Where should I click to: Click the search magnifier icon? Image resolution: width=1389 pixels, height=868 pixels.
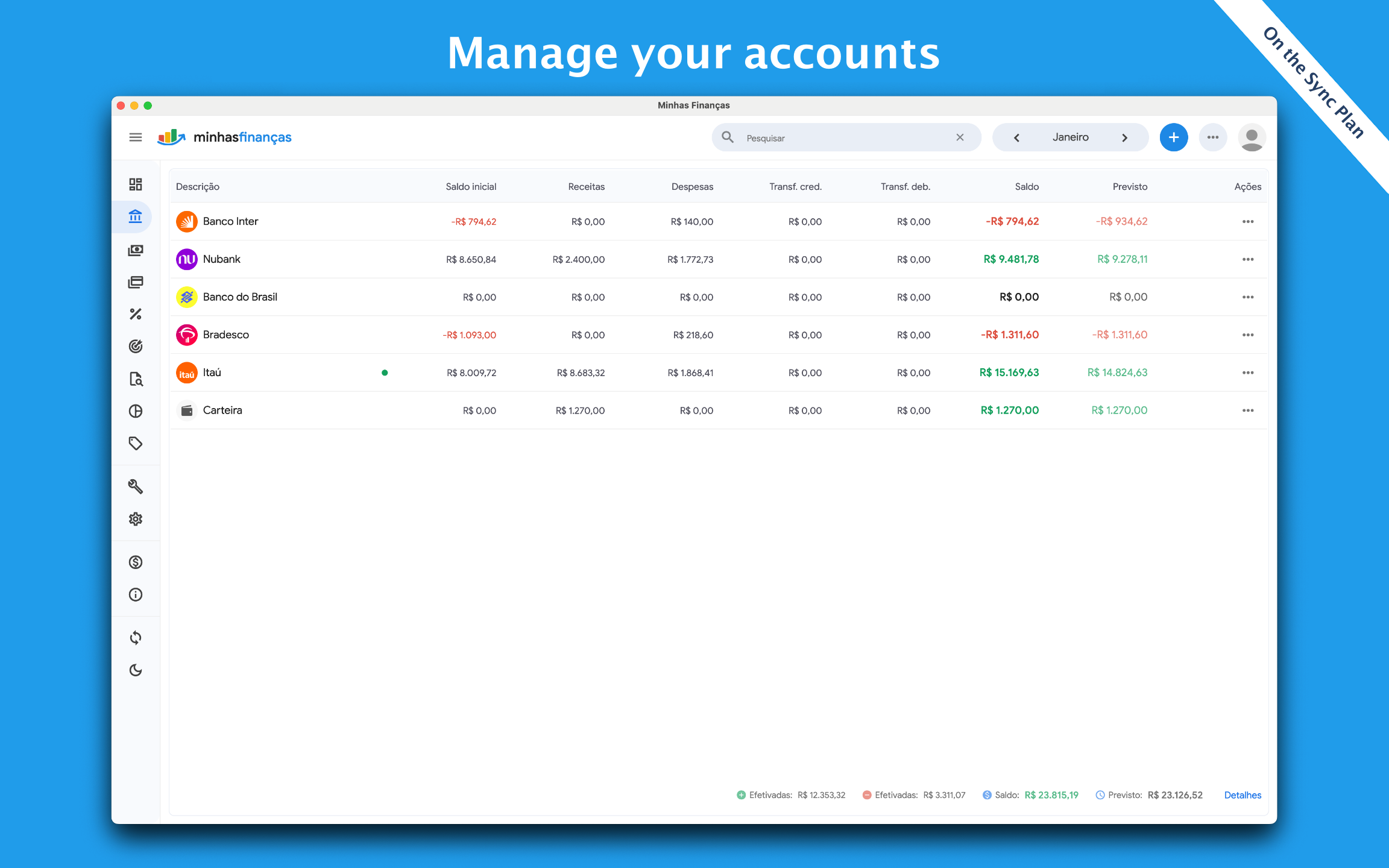pos(728,137)
